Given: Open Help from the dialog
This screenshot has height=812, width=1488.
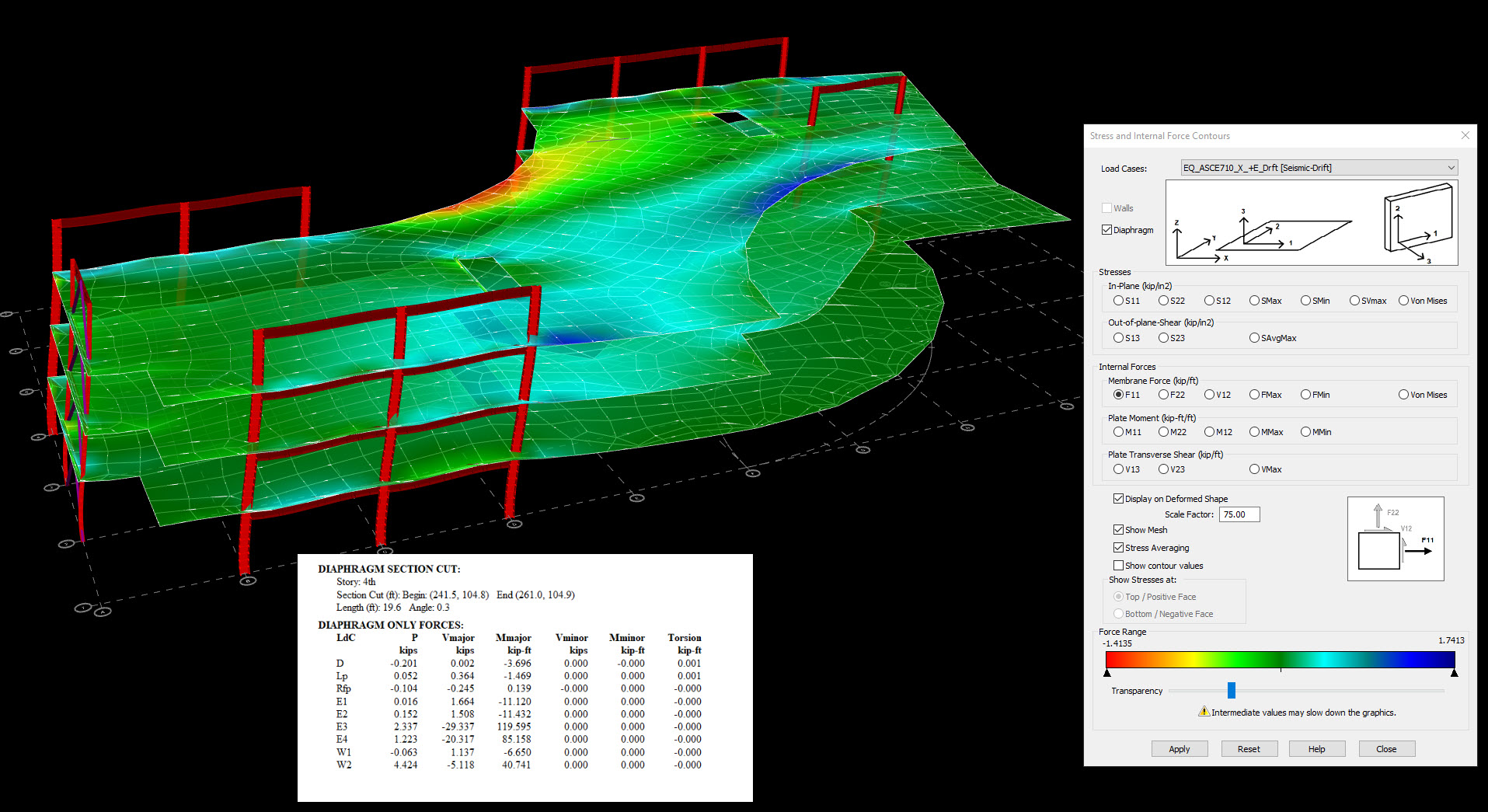Looking at the screenshot, I should [x=1316, y=748].
